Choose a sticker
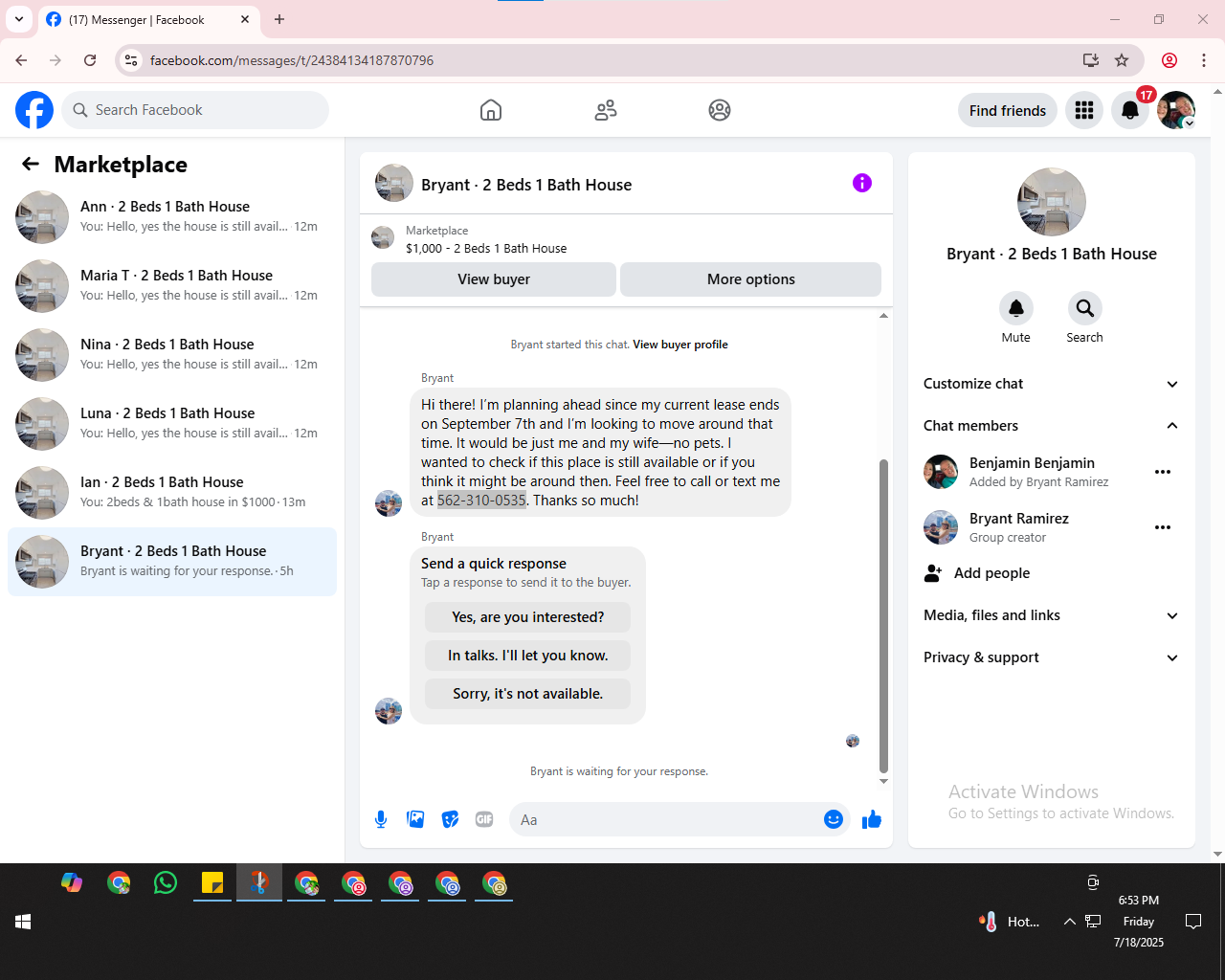Image resolution: width=1225 pixels, height=980 pixels. 450,819
